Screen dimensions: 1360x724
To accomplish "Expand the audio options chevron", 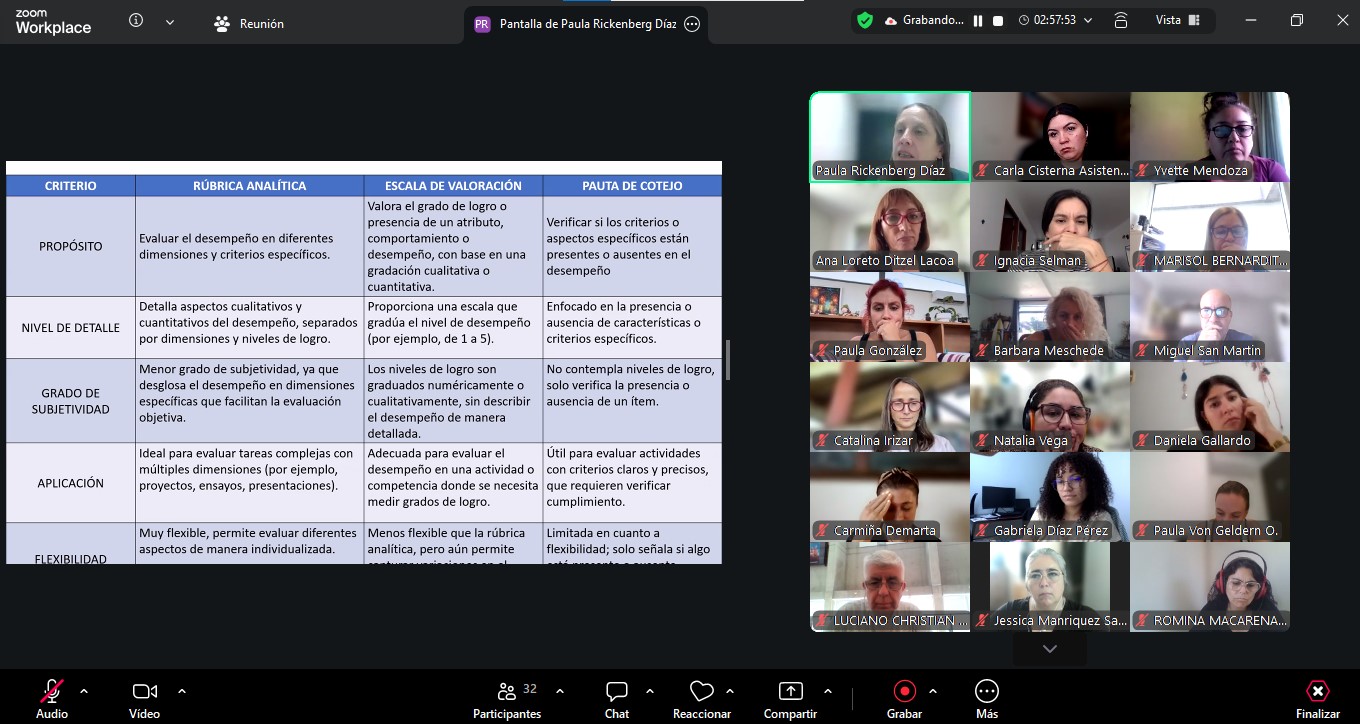I will pyautogui.click(x=84, y=691).
